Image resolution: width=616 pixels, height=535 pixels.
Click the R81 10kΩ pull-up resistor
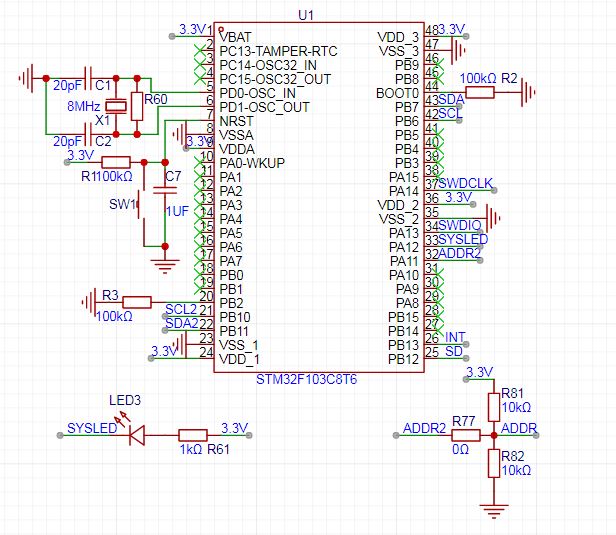click(x=493, y=406)
